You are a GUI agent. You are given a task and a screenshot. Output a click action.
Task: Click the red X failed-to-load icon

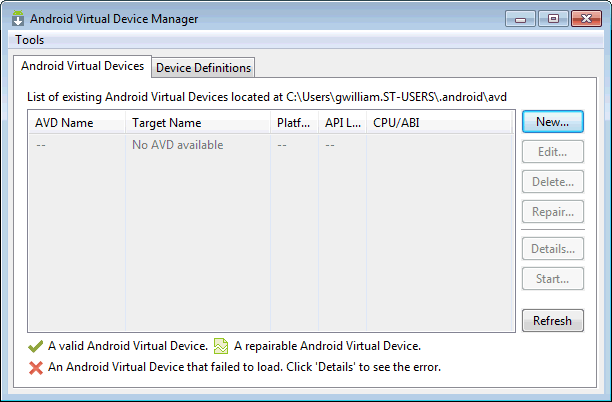36,368
